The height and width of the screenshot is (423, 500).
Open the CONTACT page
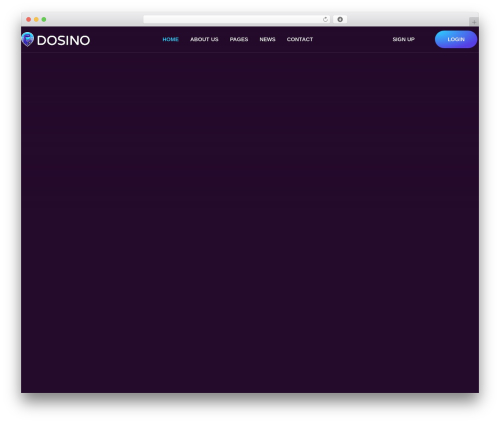tap(300, 39)
